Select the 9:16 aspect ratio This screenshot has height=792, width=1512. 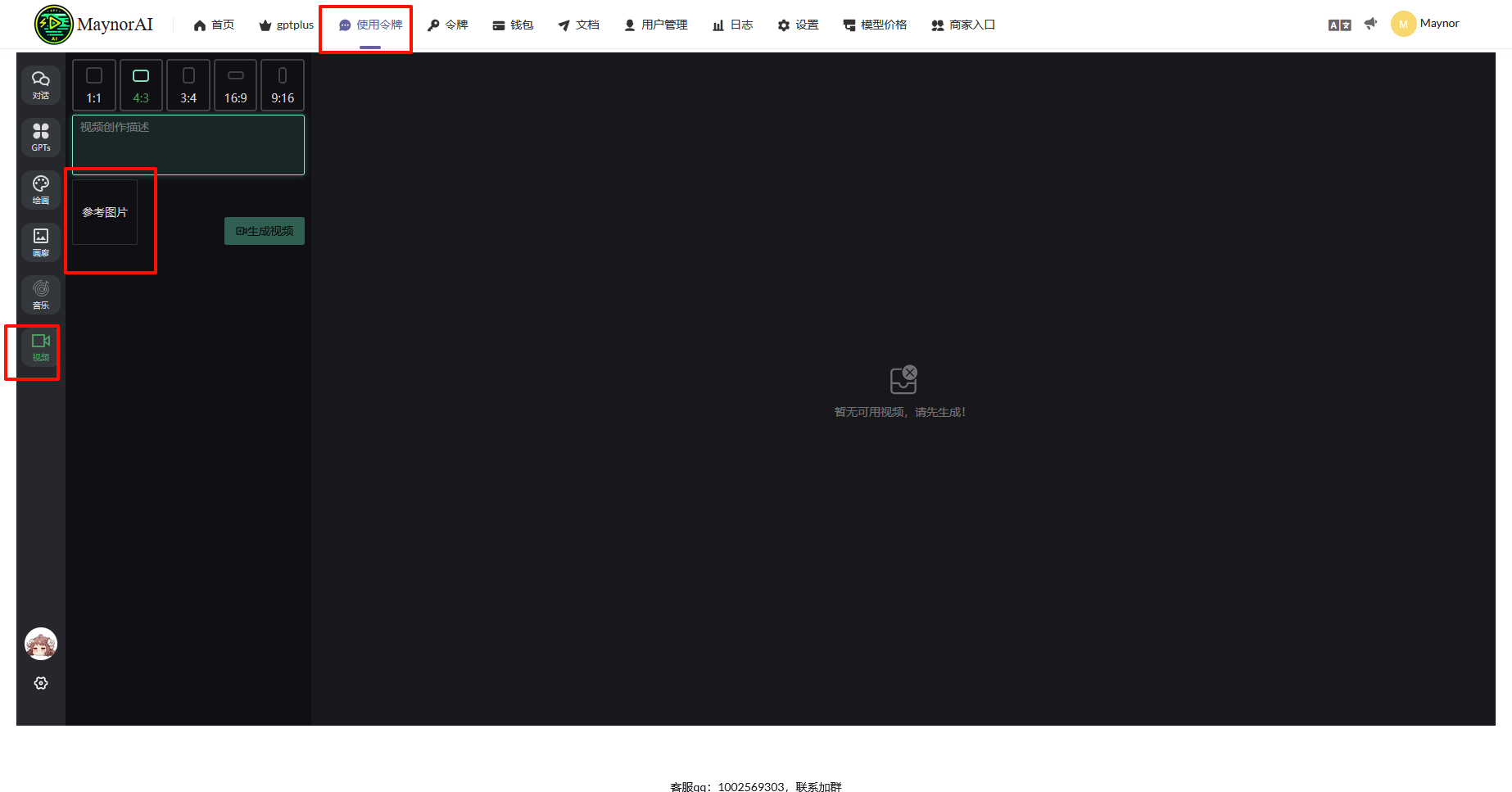(x=283, y=85)
